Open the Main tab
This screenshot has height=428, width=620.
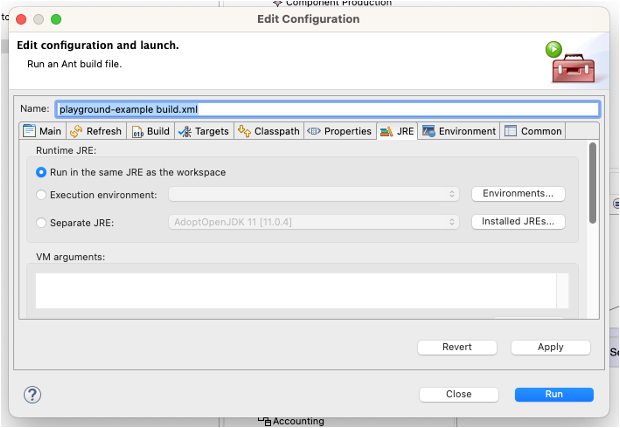click(42, 131)
